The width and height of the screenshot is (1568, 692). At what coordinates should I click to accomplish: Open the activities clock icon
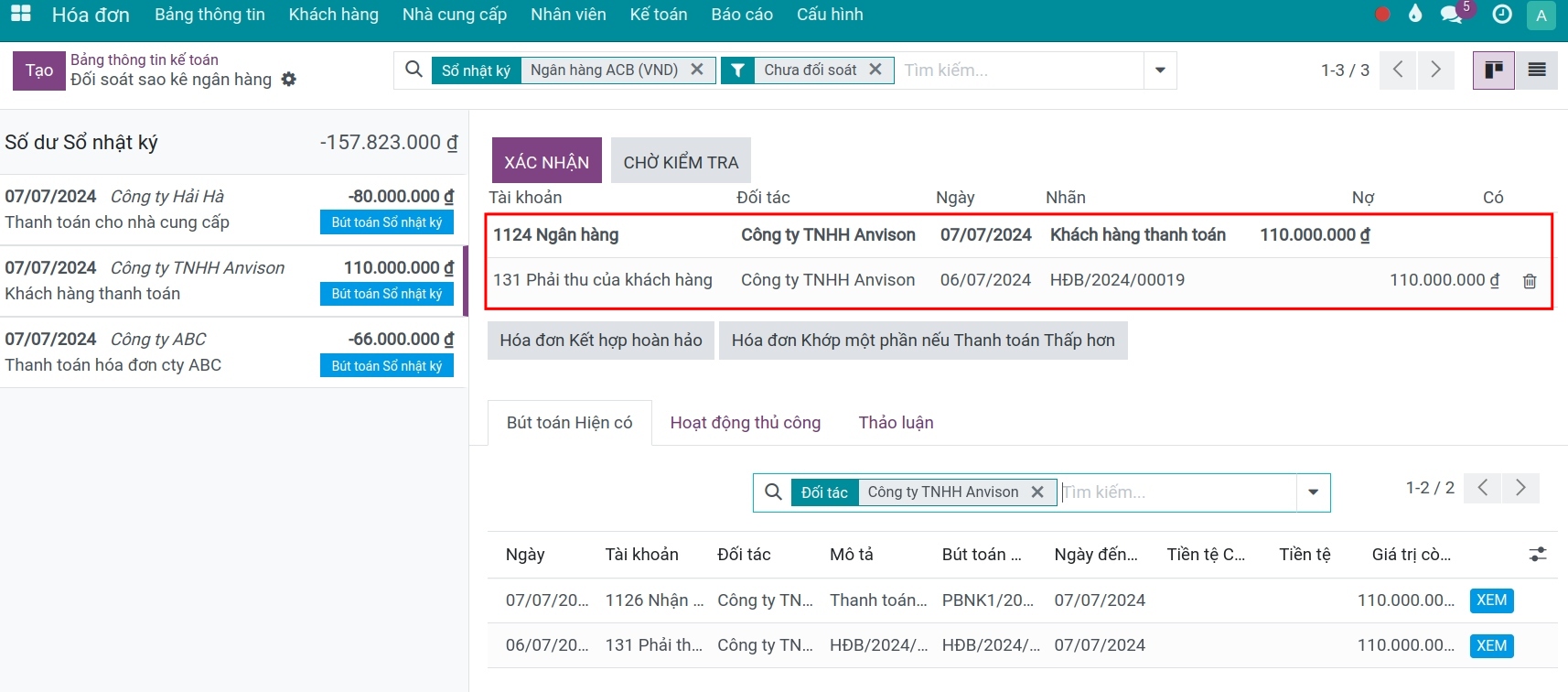point(1501,14)
